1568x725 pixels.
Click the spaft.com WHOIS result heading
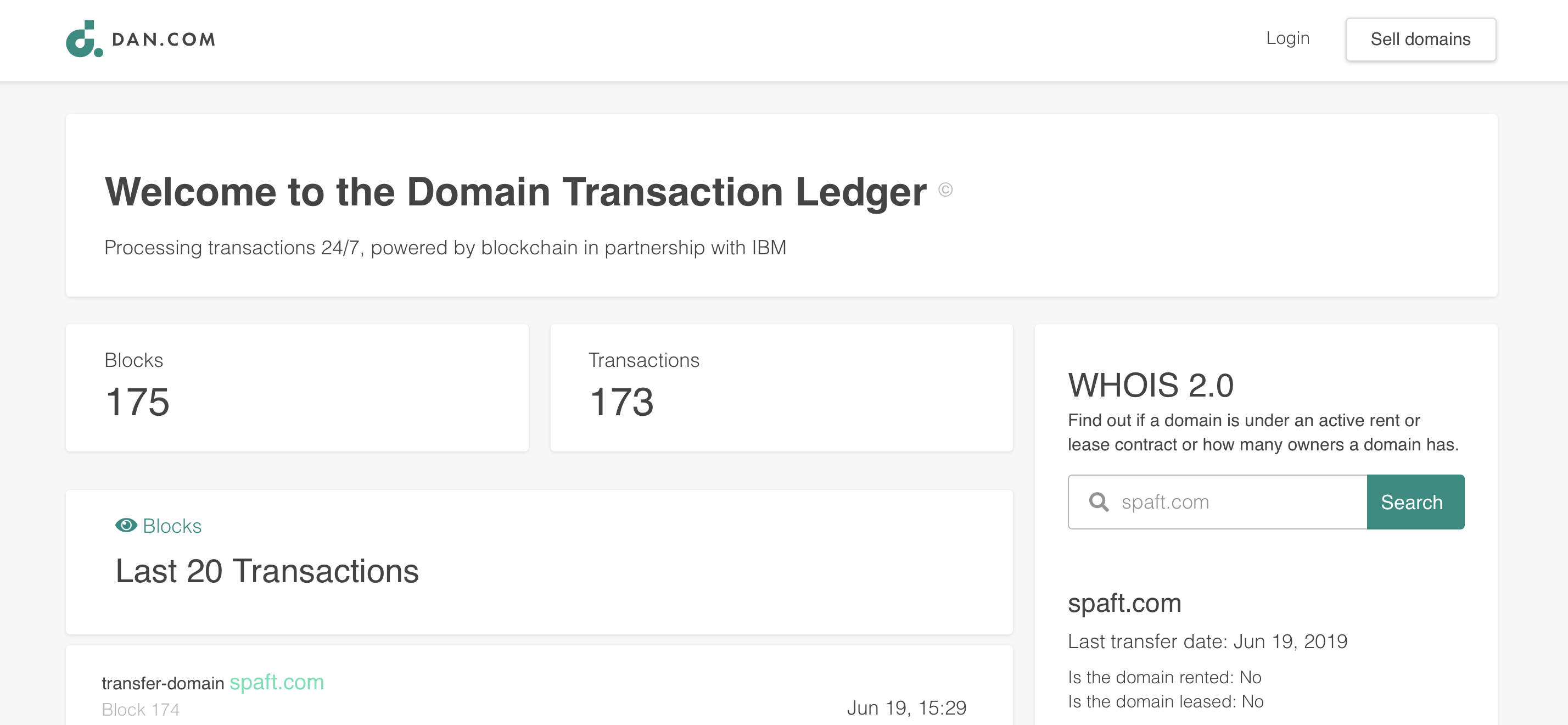tap(1124, 603)
